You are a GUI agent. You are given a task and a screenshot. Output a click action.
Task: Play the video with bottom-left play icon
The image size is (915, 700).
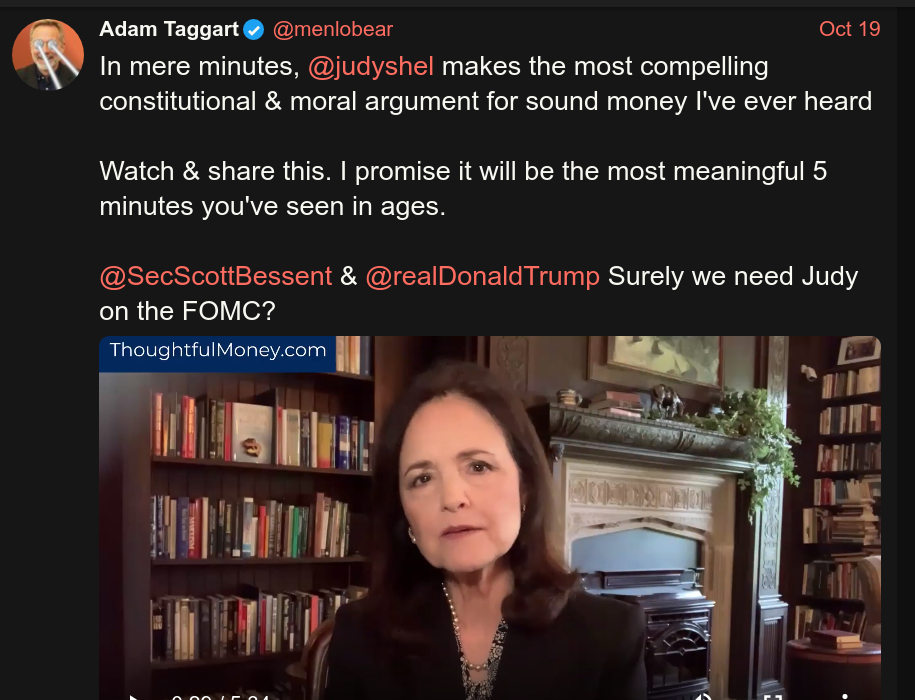tap(133, 696)
